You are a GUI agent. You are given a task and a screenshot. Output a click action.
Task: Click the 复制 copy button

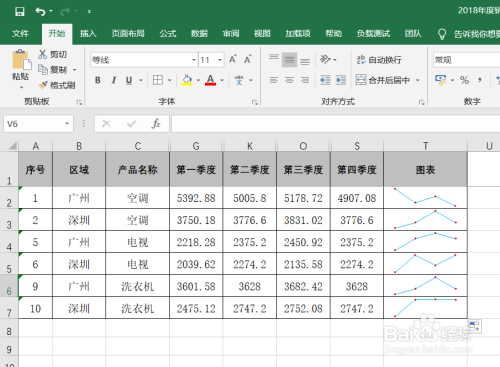pos(53,70)
